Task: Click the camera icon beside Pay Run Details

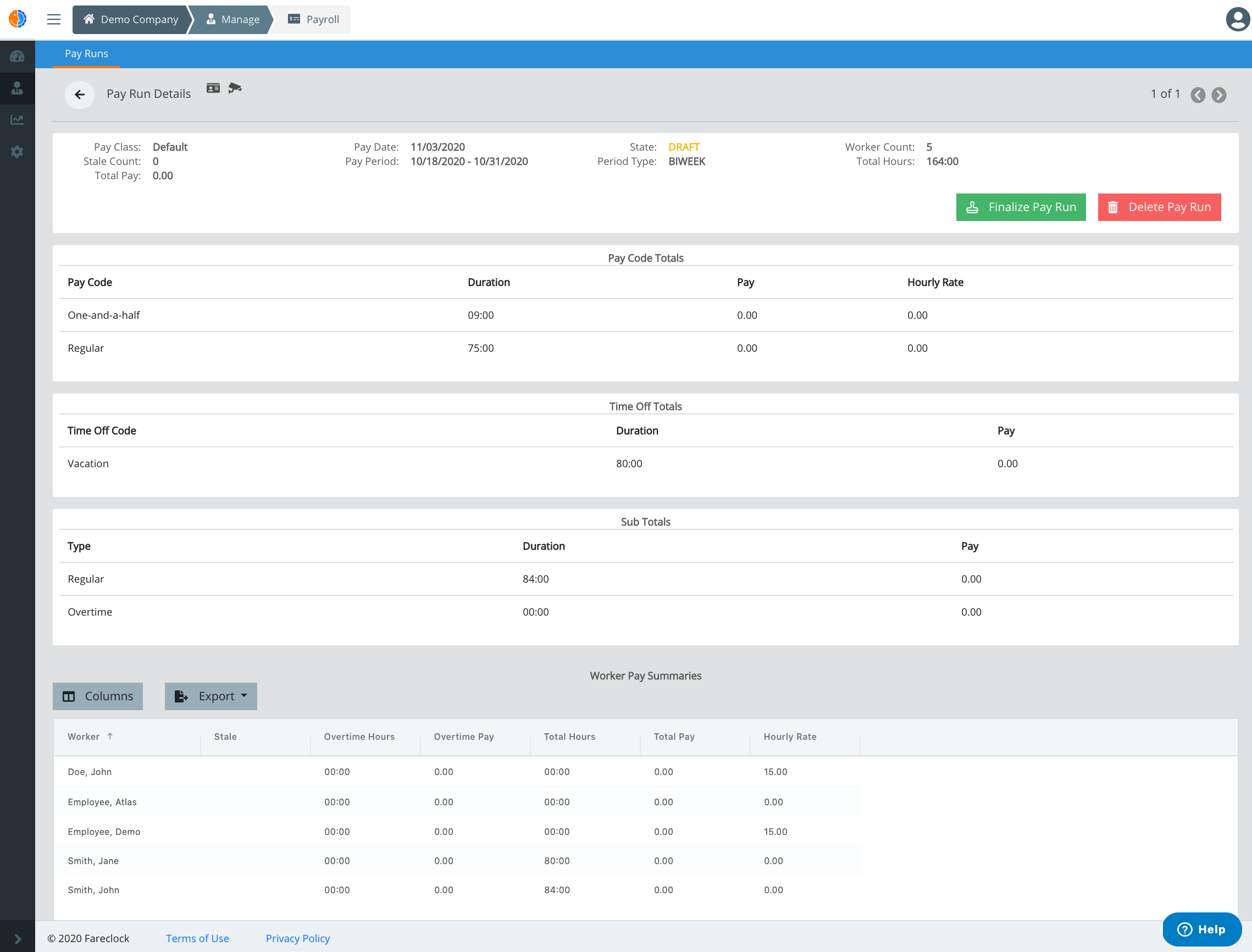Action: pos(235,88)
